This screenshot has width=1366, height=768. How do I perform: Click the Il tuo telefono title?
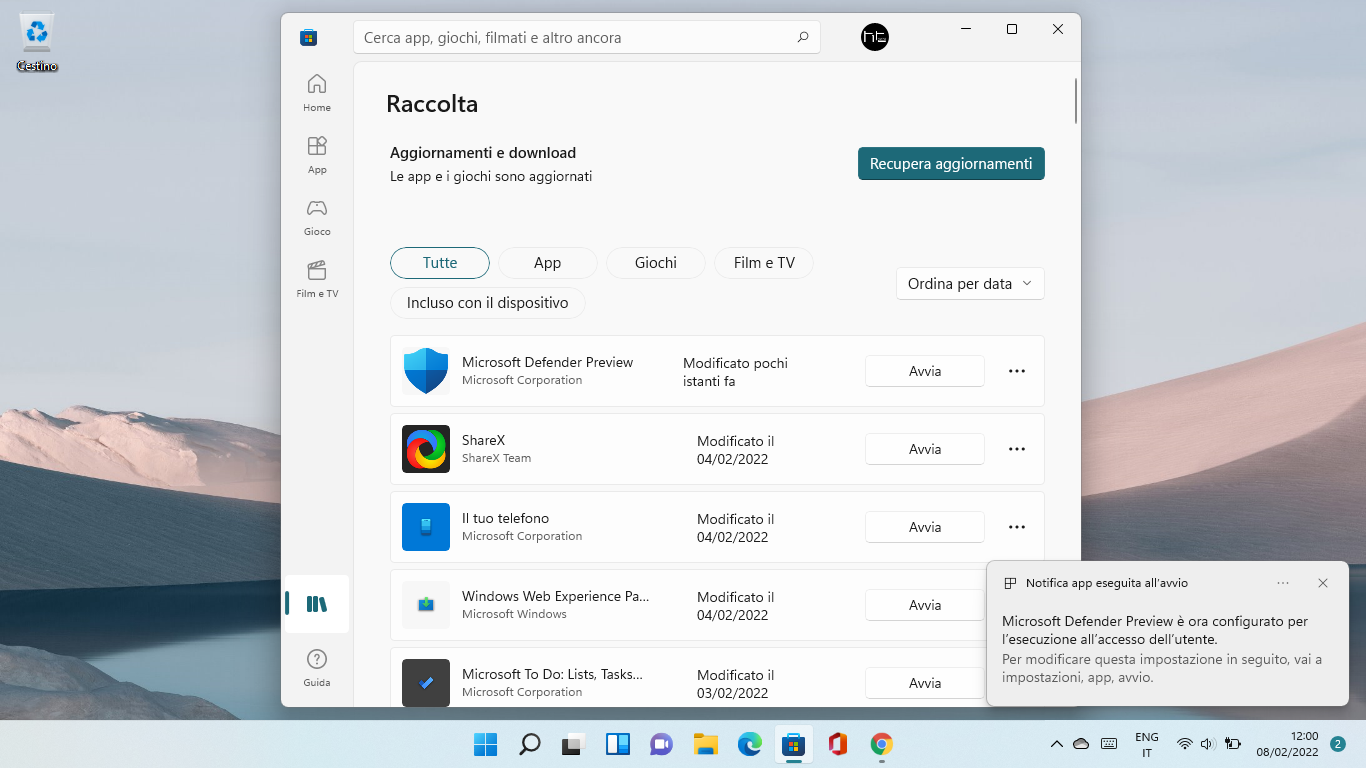(x=505, y=518)
